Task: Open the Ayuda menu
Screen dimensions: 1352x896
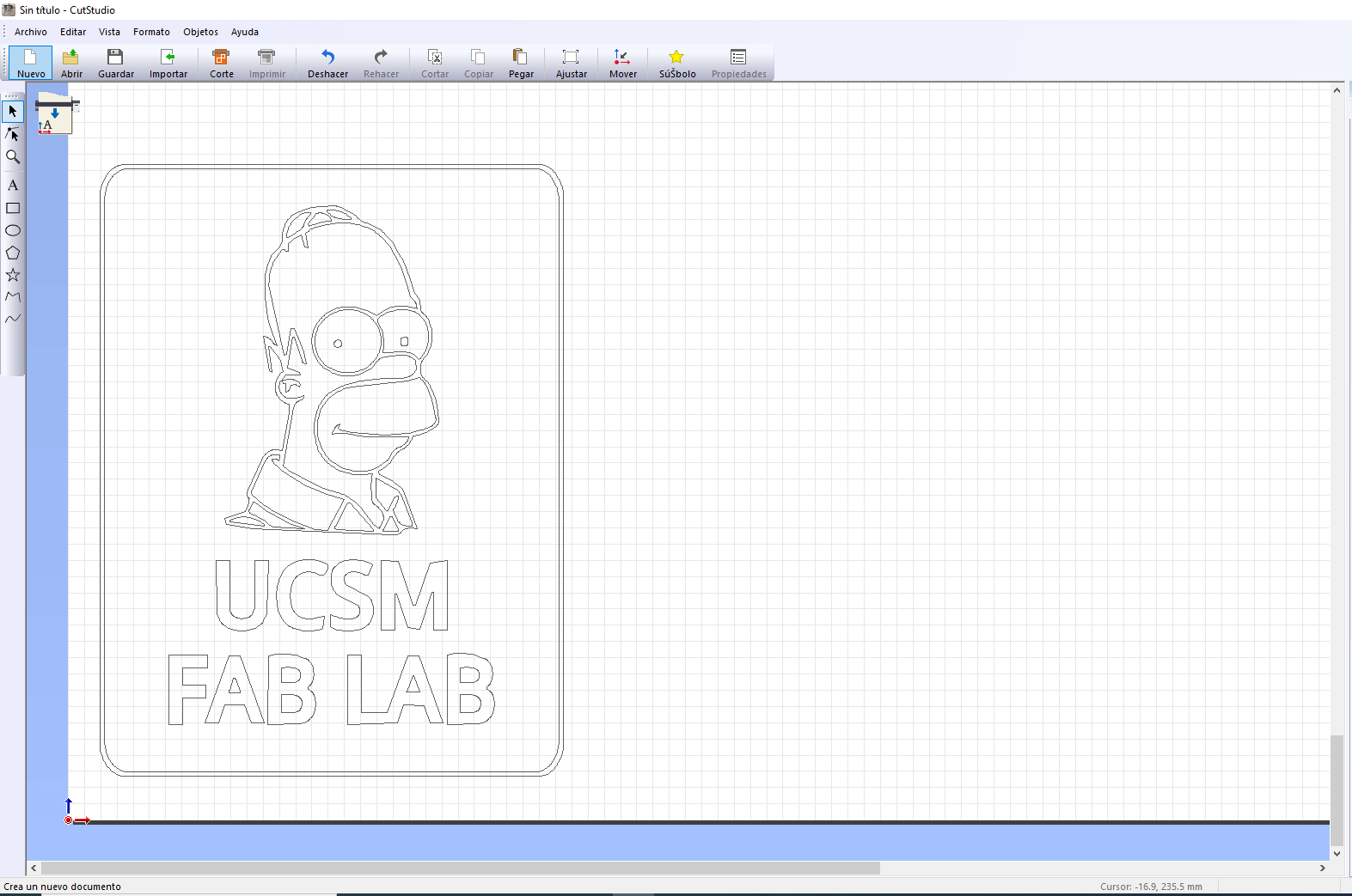Action: click(245, 32)
